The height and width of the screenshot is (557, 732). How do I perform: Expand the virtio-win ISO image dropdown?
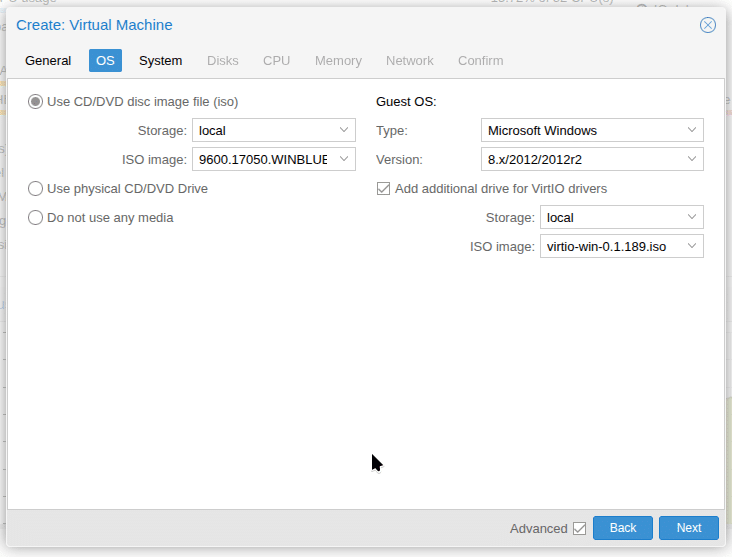(x=692, y=246)
